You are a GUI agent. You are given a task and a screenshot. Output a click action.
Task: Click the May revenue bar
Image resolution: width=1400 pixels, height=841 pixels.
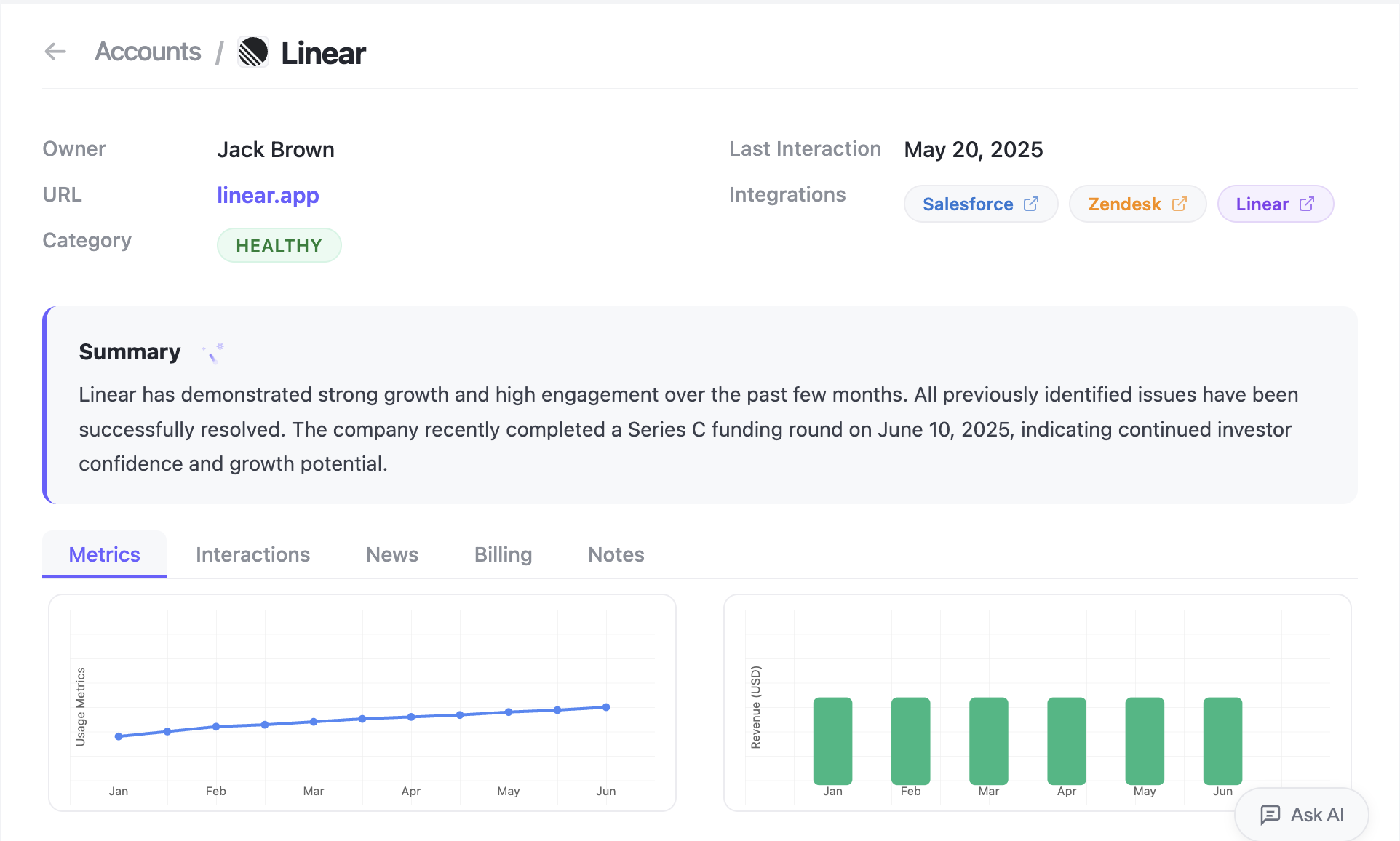pyautogui.click(x=1145, y=741)
